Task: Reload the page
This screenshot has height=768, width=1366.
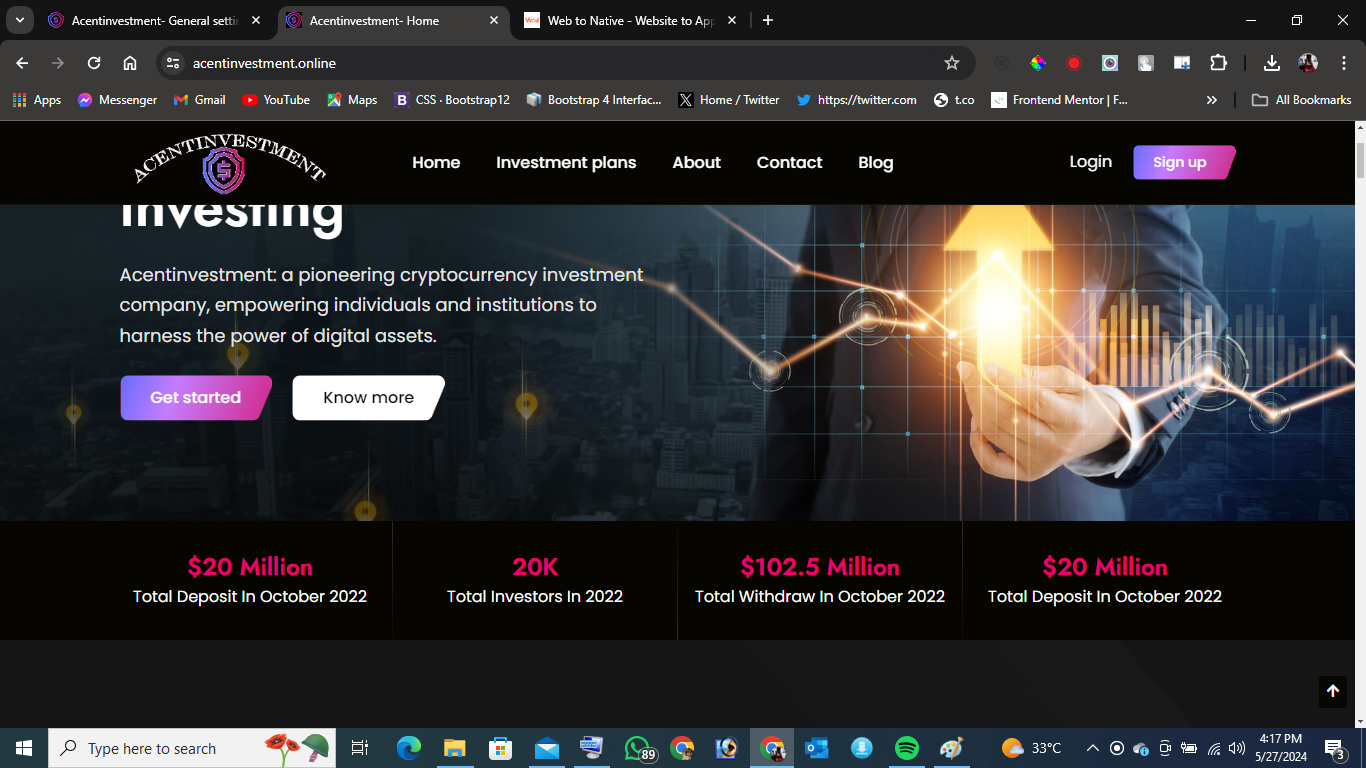Action: (94, 63)
